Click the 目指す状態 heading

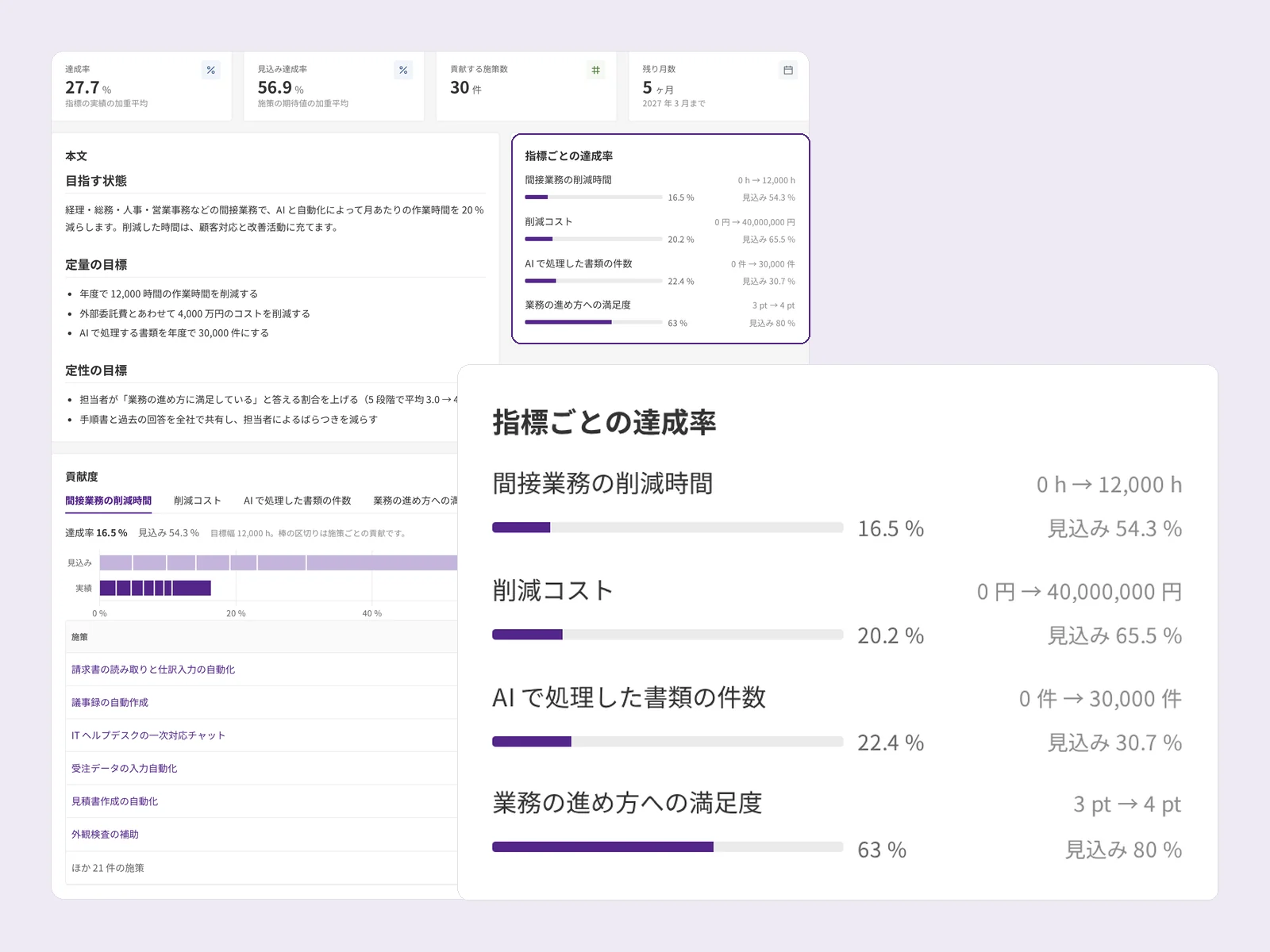96,181
